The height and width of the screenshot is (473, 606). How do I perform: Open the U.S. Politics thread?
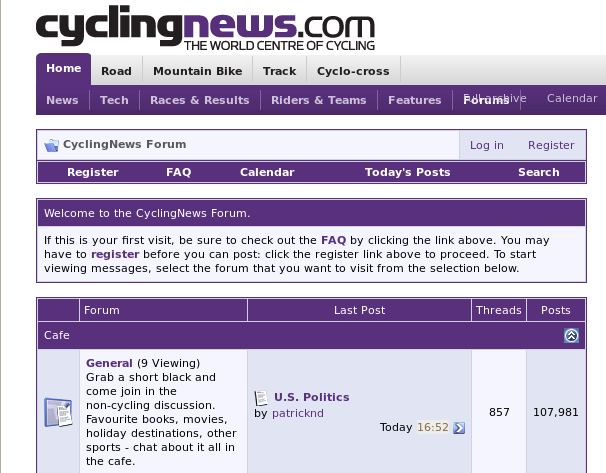point(312,397)
